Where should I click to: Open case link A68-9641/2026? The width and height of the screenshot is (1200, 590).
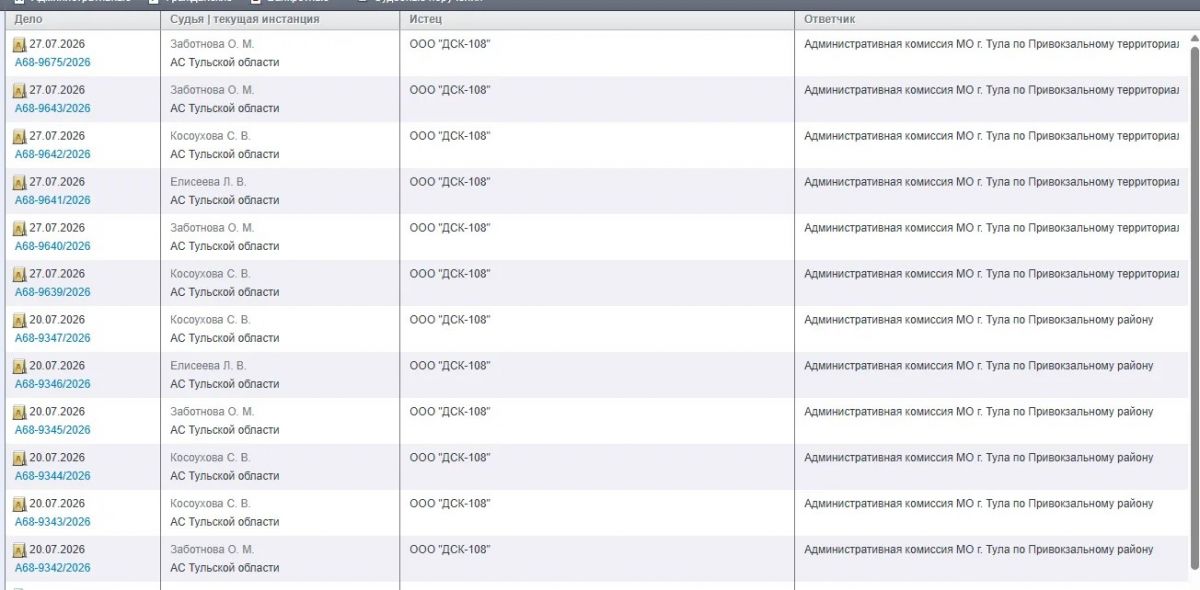pos(52,200)
